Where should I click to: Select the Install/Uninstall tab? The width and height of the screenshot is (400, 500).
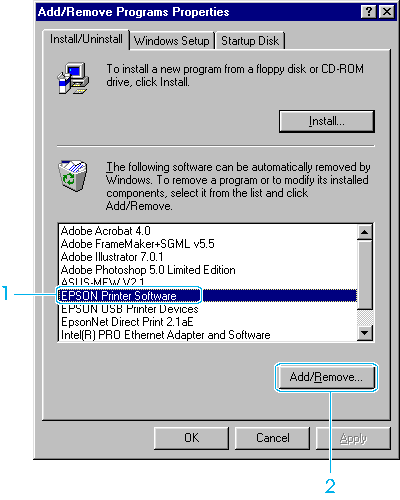click(86, 39)
